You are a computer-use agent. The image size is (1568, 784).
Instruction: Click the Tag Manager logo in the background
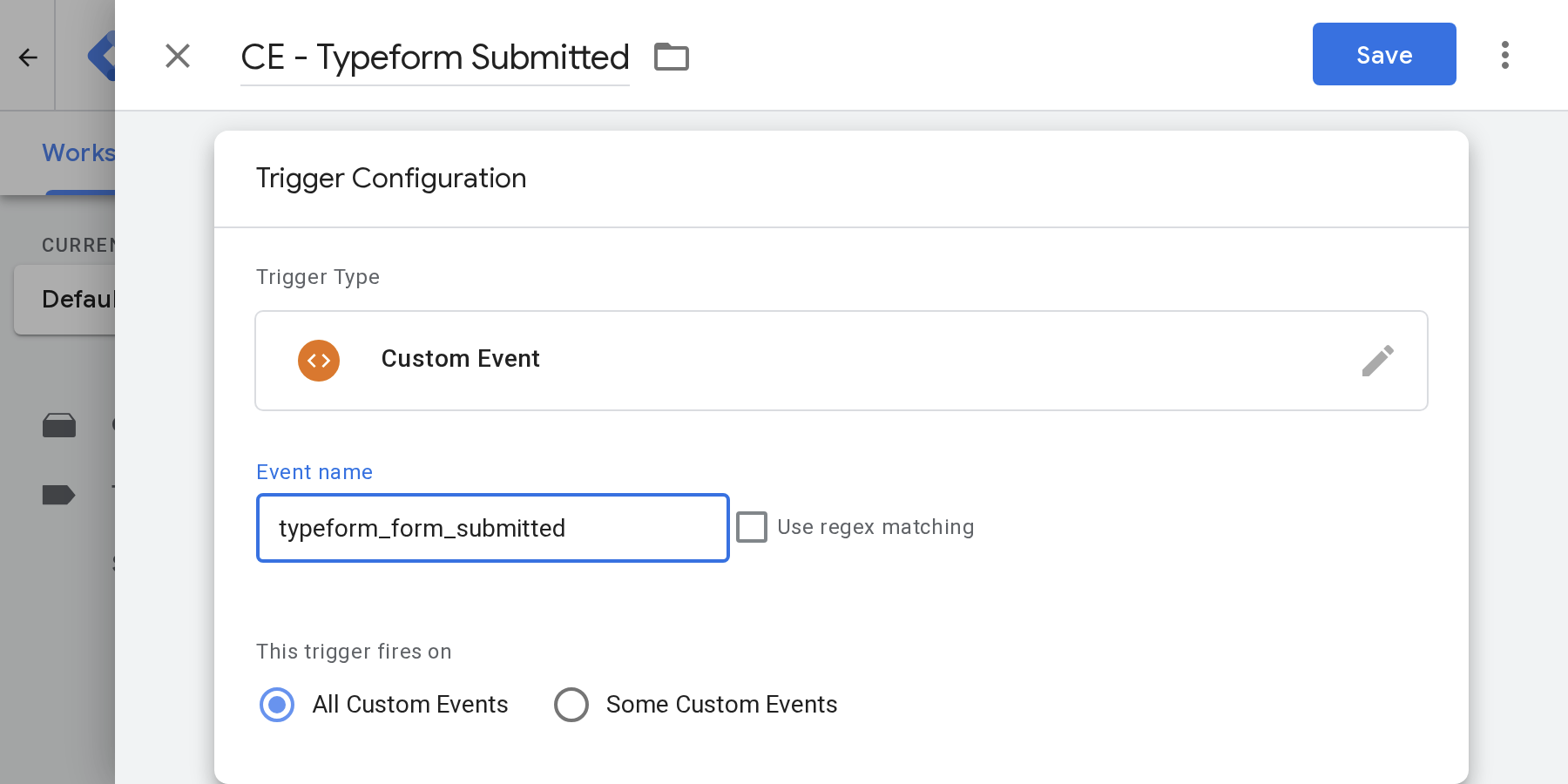click(102, 56)
